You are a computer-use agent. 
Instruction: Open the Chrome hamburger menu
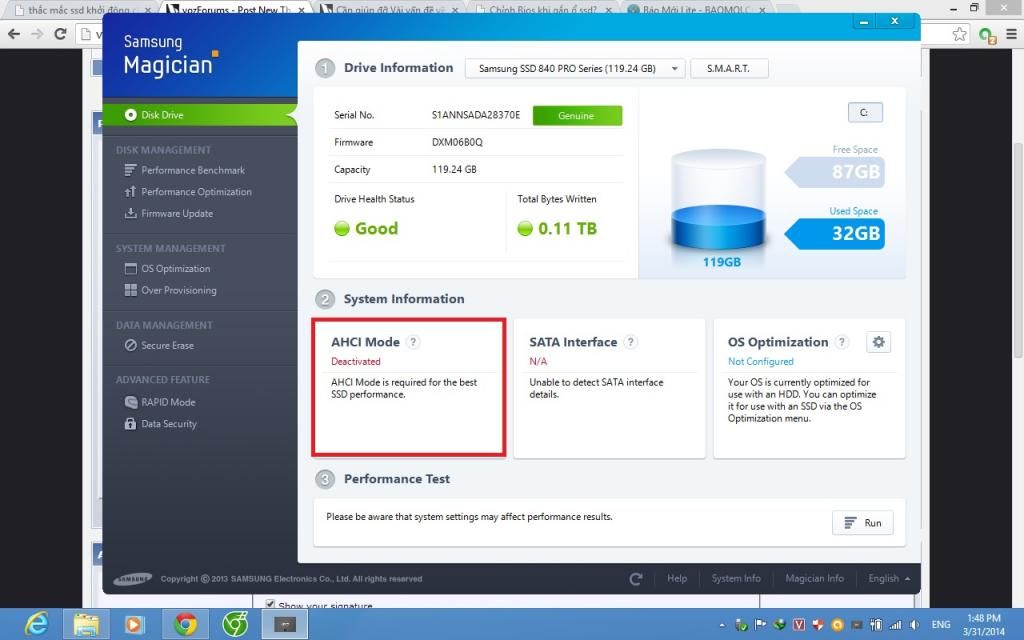(x=1011, y=34)
